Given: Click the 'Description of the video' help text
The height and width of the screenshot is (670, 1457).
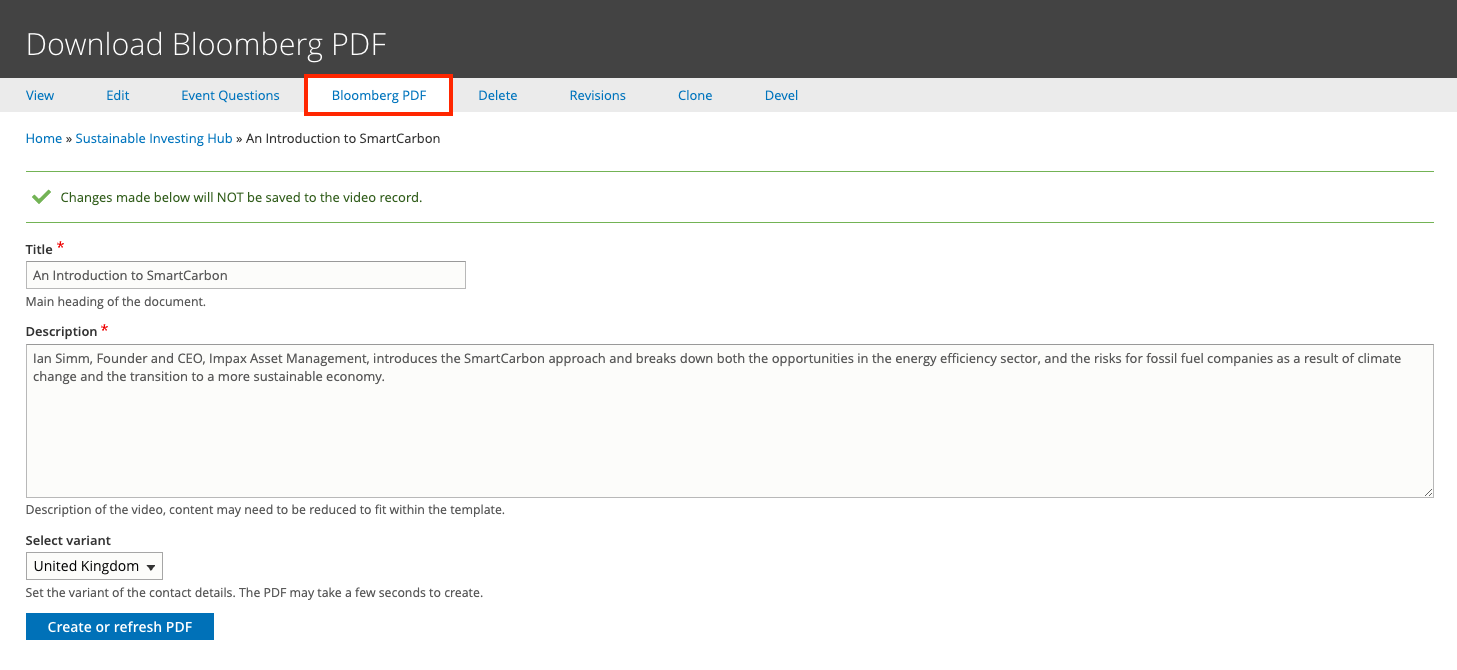Looking at the screenshot, I should coord(265,509).
